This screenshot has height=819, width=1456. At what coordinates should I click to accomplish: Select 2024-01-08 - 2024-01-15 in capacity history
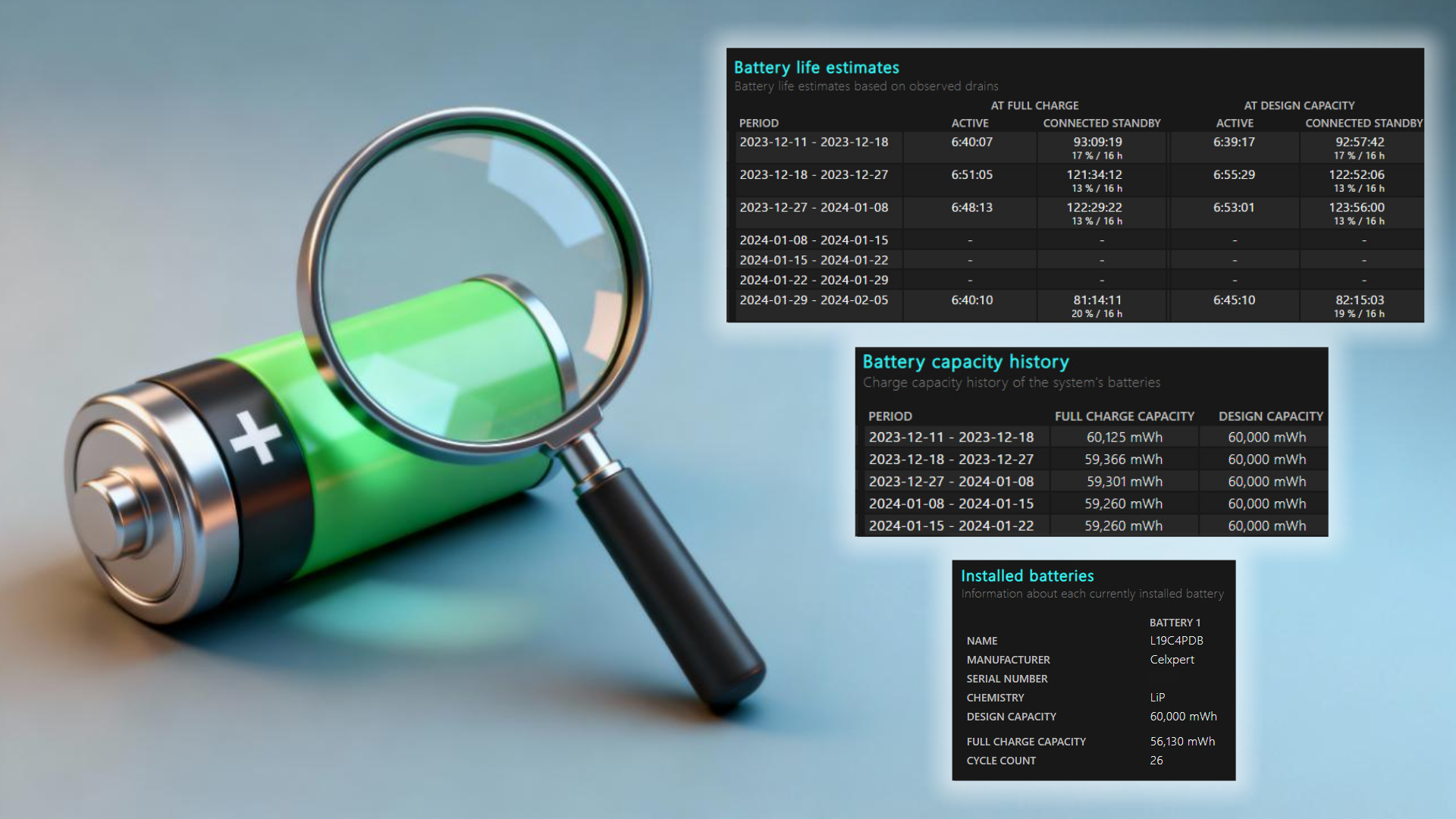click(951, 504)
